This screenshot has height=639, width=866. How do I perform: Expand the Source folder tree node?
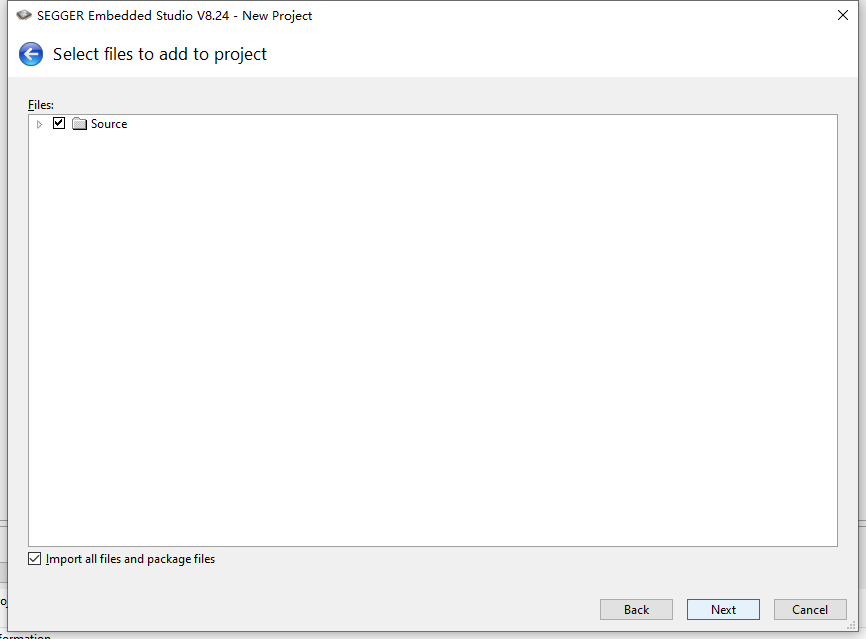click(x=40, y=124)
